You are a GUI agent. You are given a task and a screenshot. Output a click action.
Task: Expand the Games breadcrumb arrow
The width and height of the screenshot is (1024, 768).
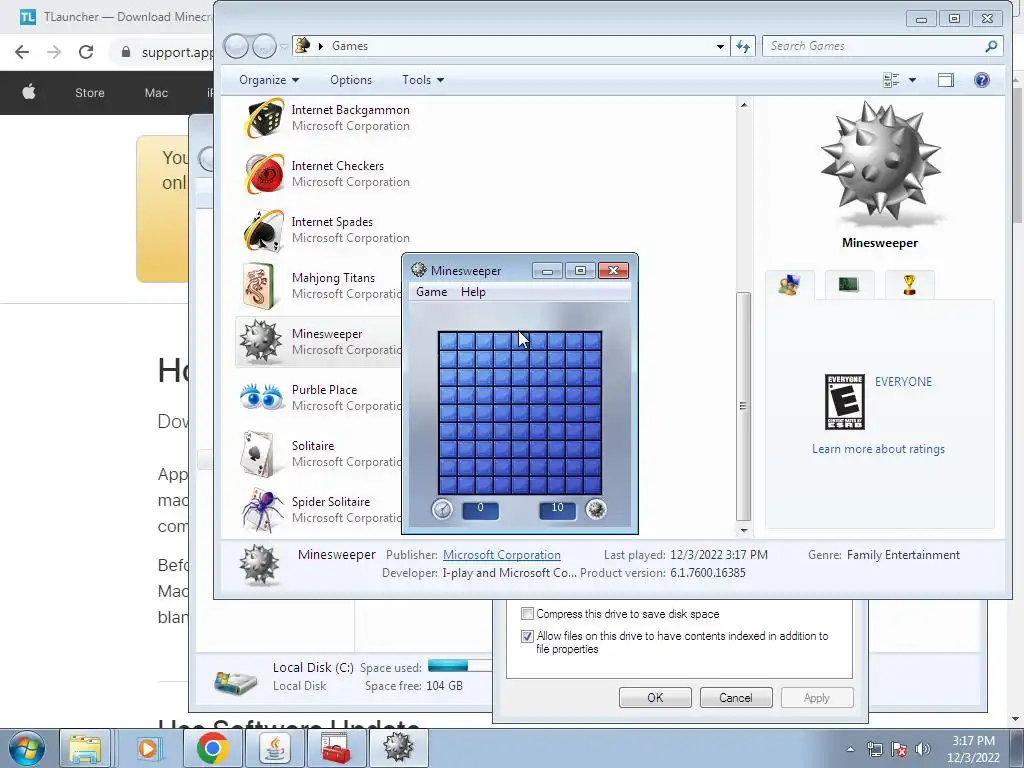[x=321, y=46]
